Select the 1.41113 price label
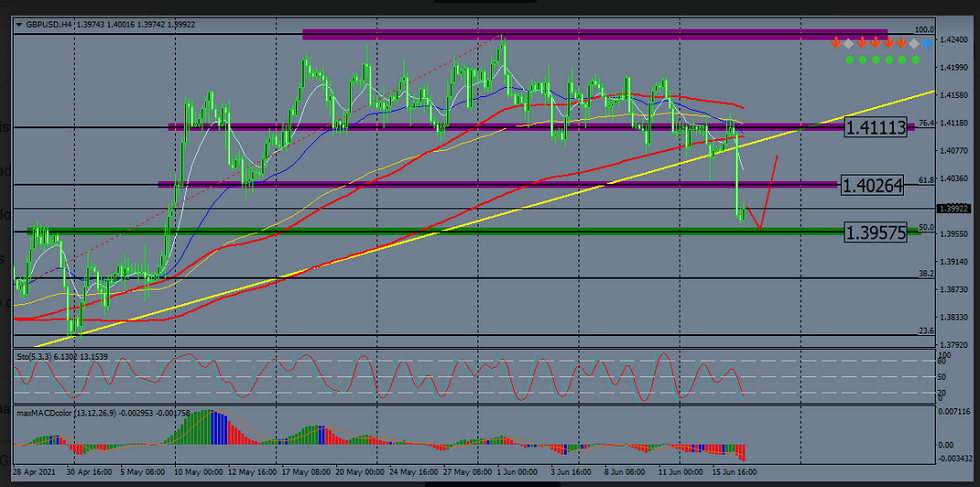Viewport: 980px width, 487px height. [875, 127]
